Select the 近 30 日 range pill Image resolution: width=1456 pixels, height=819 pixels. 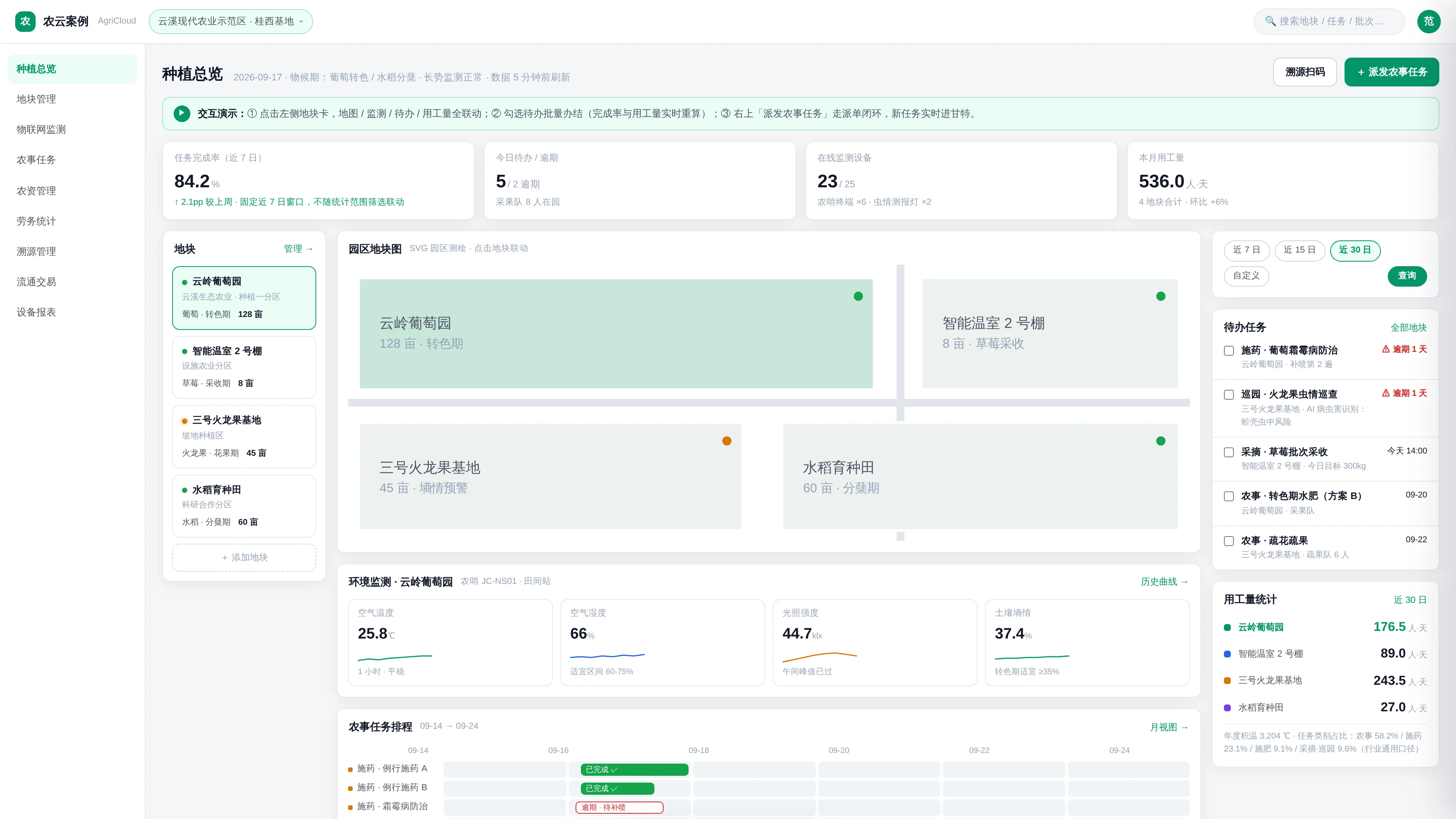(x=1355, y=250)
